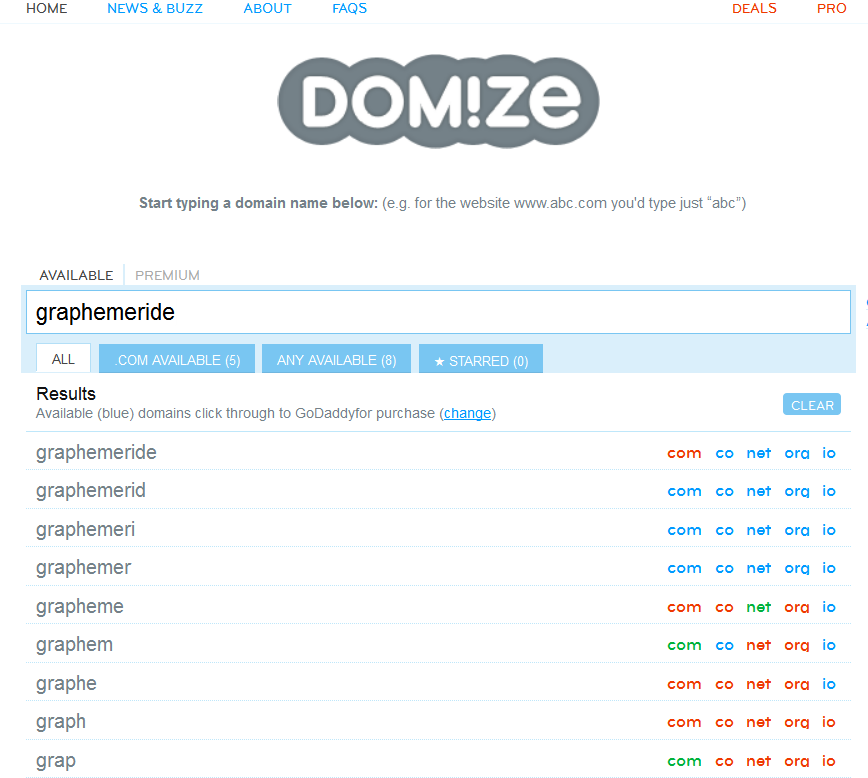Click io for graphem

(829, 645)
